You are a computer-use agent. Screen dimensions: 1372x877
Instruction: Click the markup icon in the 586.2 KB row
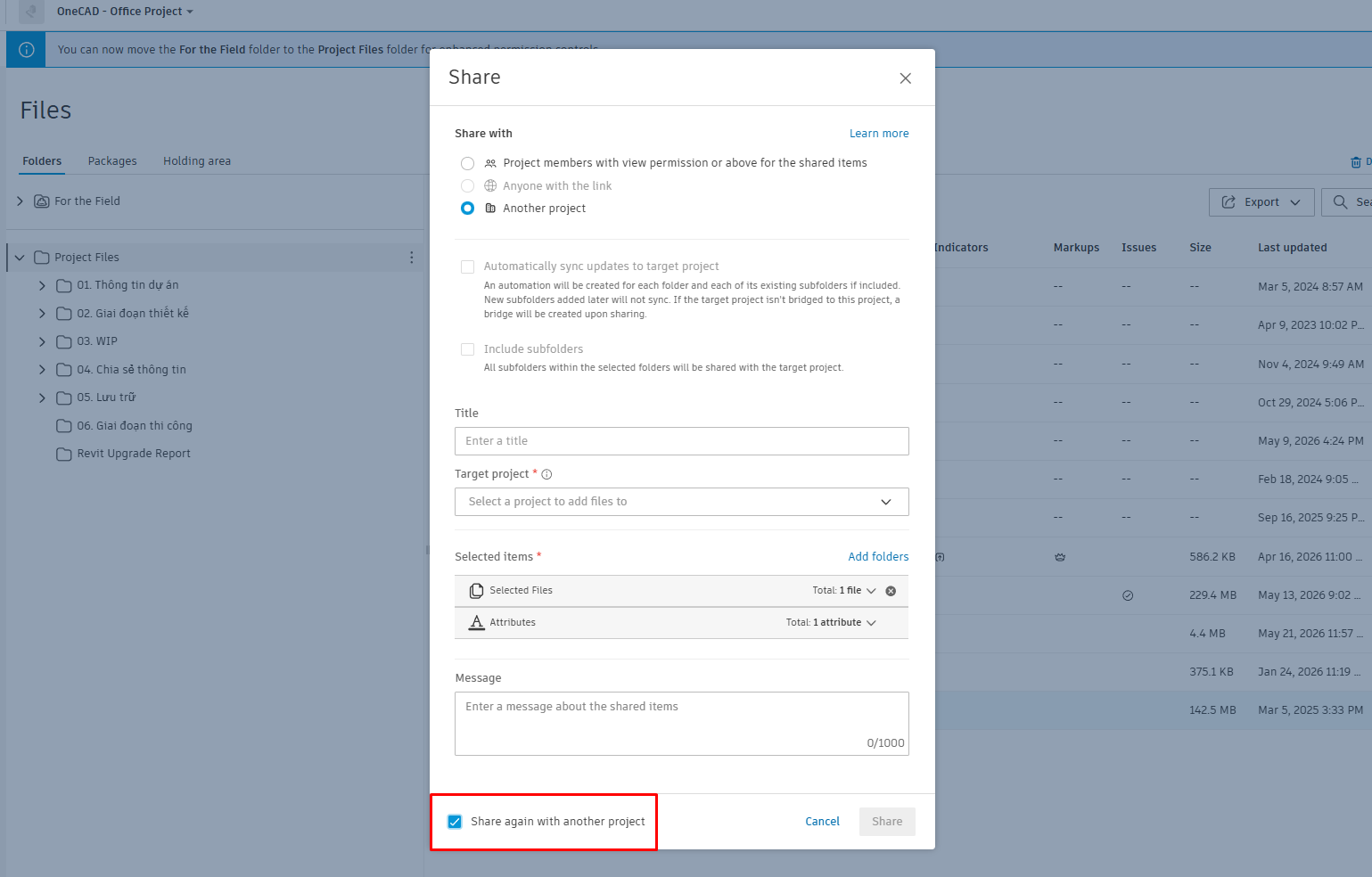pyautogui.click(x=1060, y=557)
